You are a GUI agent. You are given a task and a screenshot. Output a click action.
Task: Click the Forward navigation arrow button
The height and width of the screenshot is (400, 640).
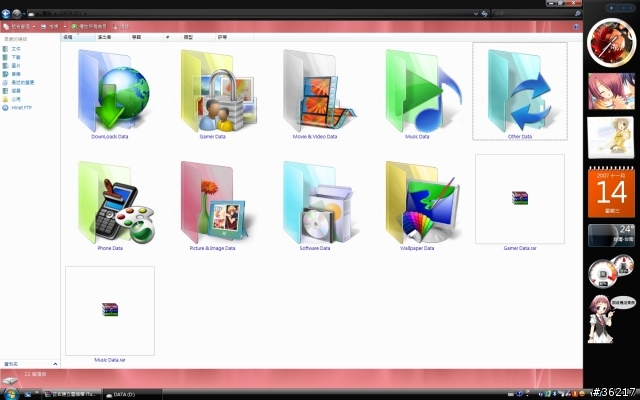click(x=17, y=13)
